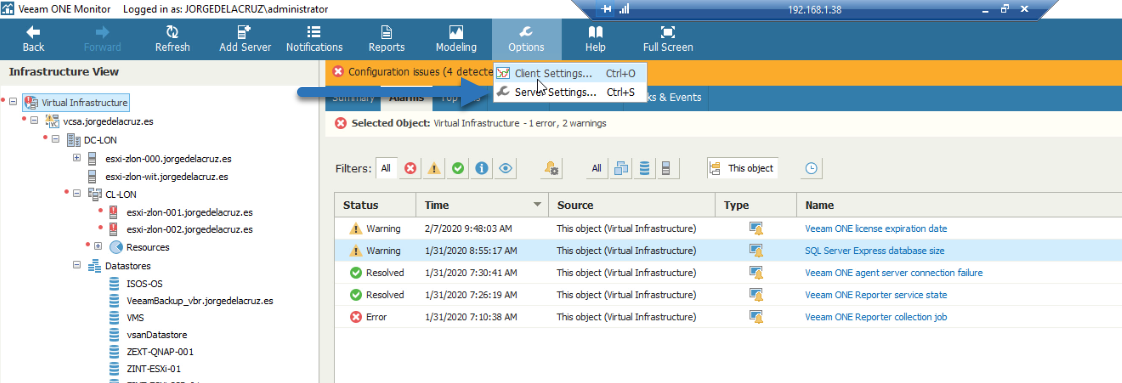Image resolution: width=1122 pixels, height=383 pixels.
Task: Open the clock time-period filter
Action: click(811, 168)
